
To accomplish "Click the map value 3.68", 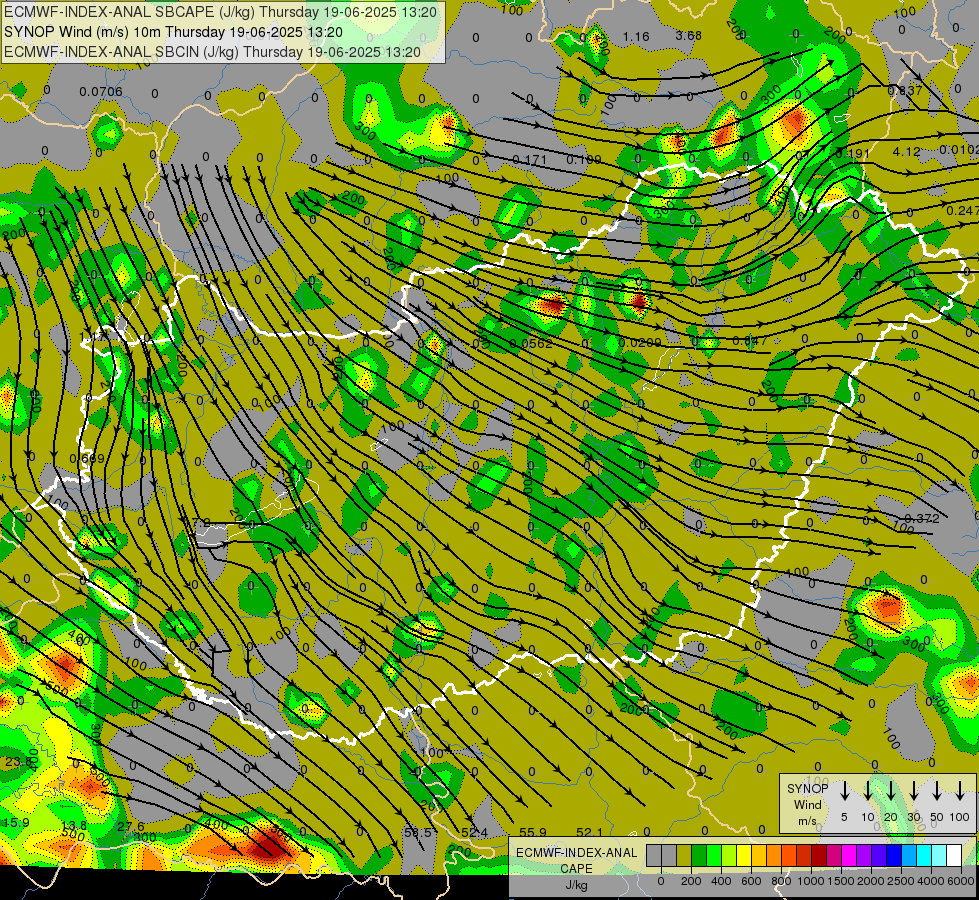I will 688,36.
